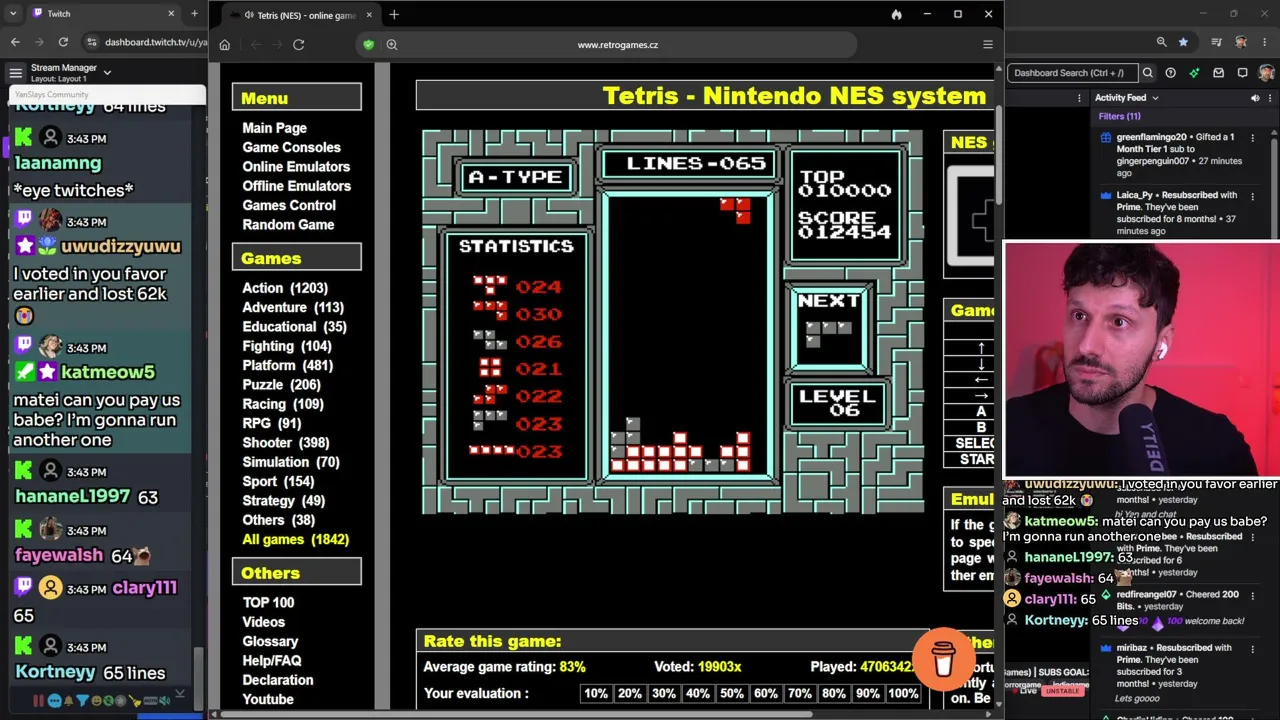Close the Tetris (NES) browser tab
The height and width of the screenshot is (720, 1280).
coord(369,15)
